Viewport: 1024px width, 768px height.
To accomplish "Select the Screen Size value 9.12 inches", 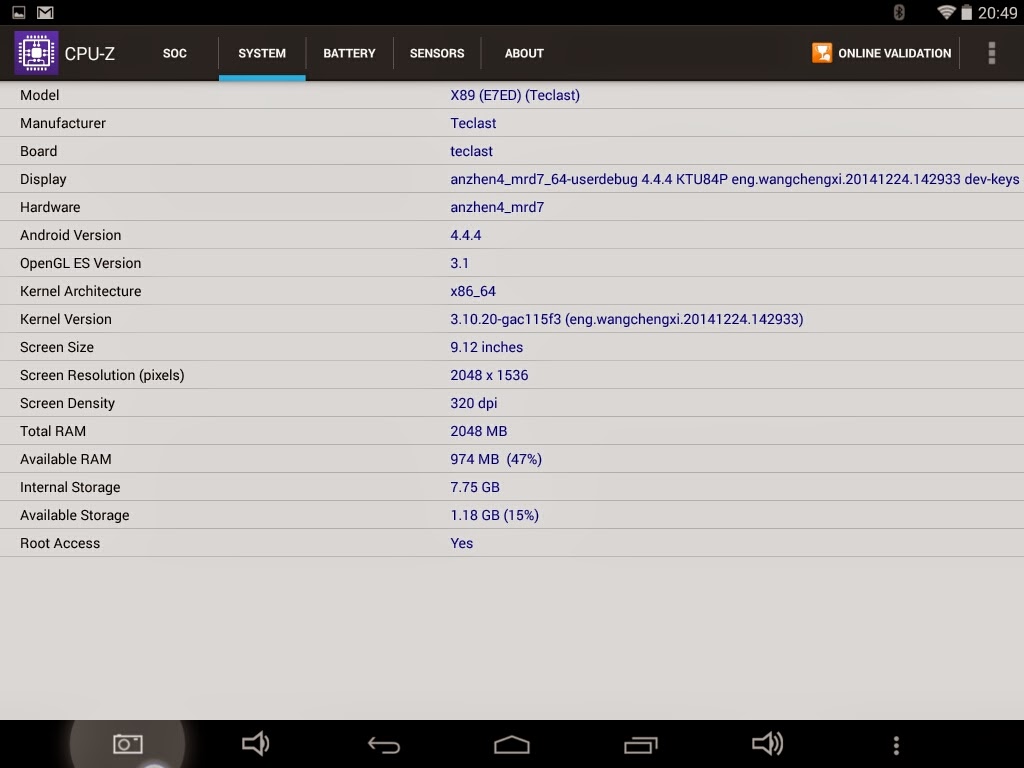I will (x=487, y=347).
